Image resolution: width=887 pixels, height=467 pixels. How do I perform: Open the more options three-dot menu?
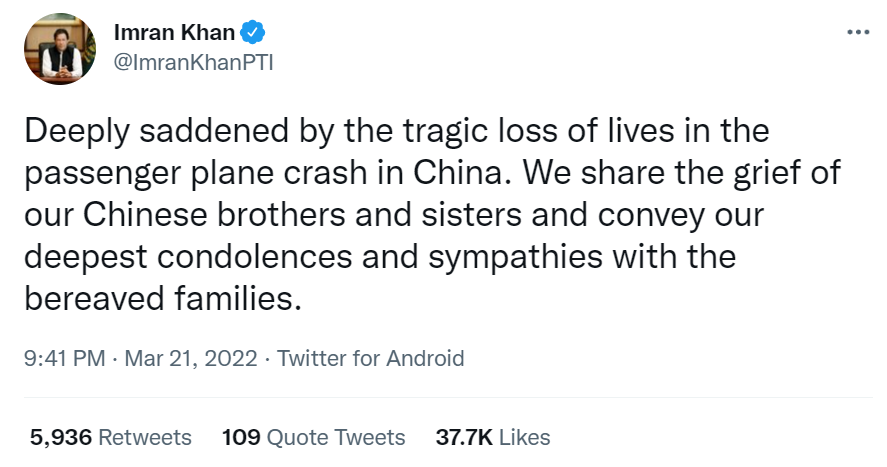coord(858,32)
